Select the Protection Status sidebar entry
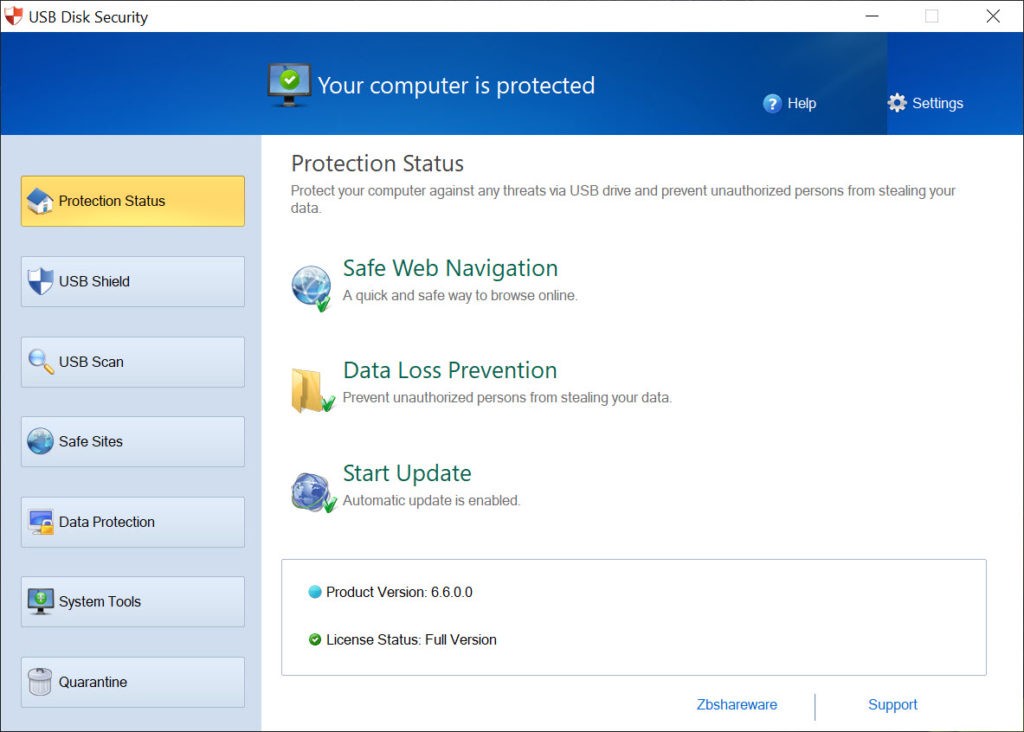 click(131, 201)
